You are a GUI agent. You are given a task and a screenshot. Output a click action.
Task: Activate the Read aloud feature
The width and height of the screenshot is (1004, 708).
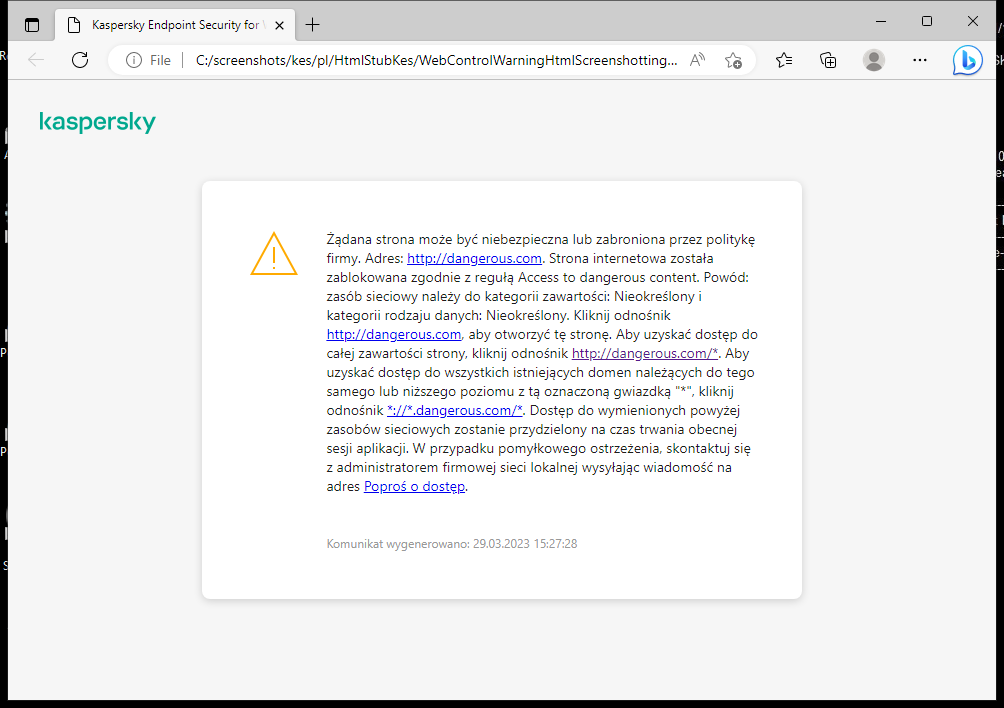(x=697, y=60)
